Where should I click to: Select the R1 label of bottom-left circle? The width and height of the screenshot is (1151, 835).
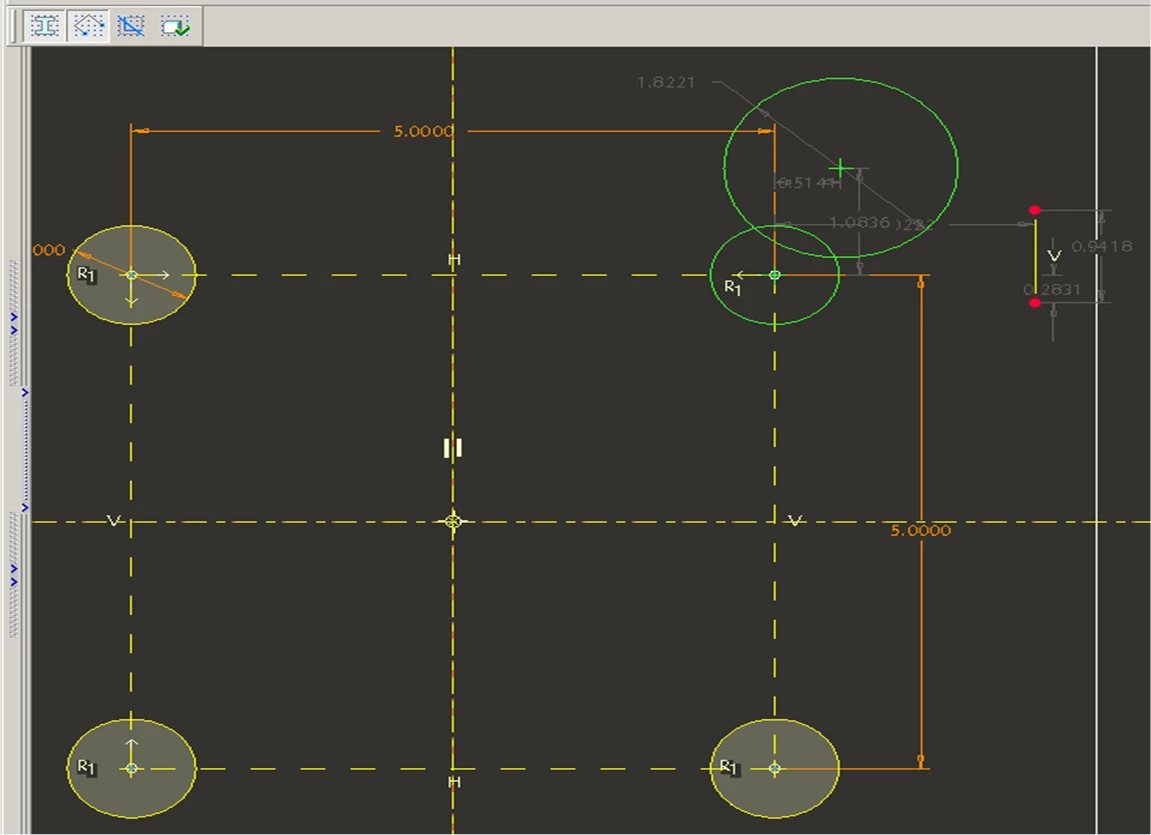(x=87, y=767)
